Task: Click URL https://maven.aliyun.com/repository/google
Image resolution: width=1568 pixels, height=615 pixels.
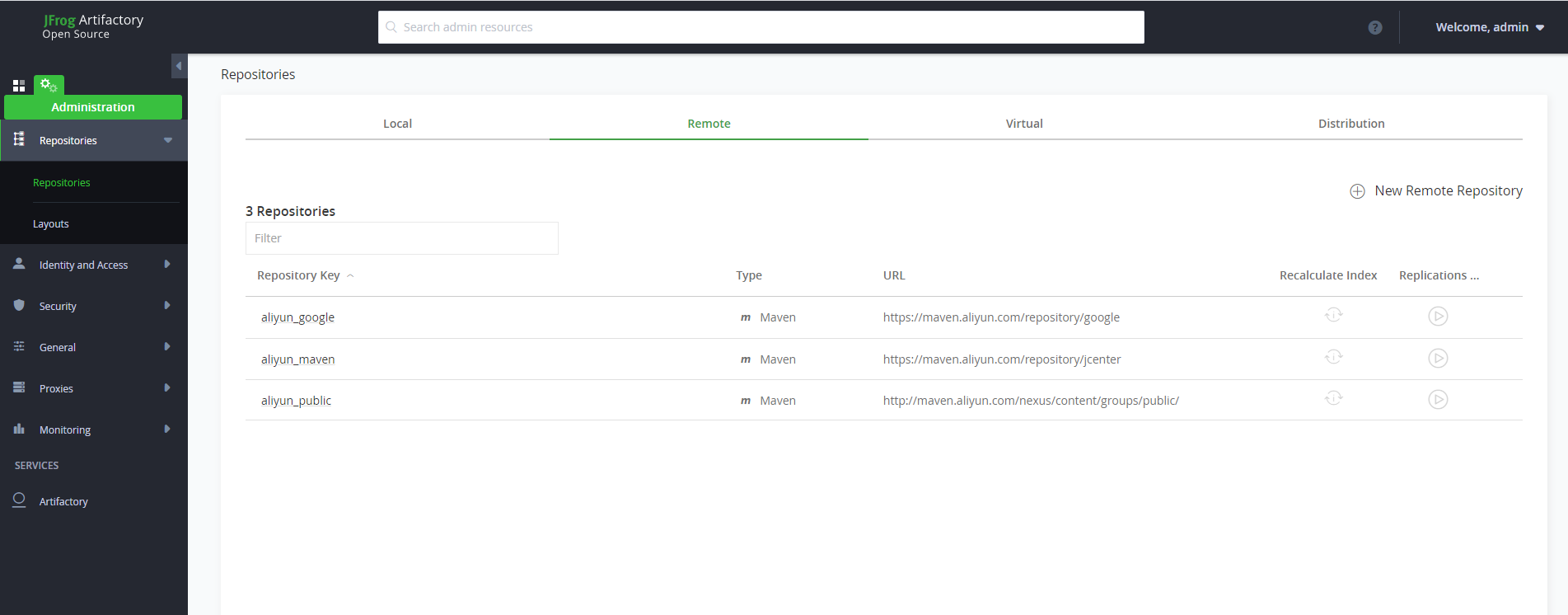Action: click(1001, 317)
